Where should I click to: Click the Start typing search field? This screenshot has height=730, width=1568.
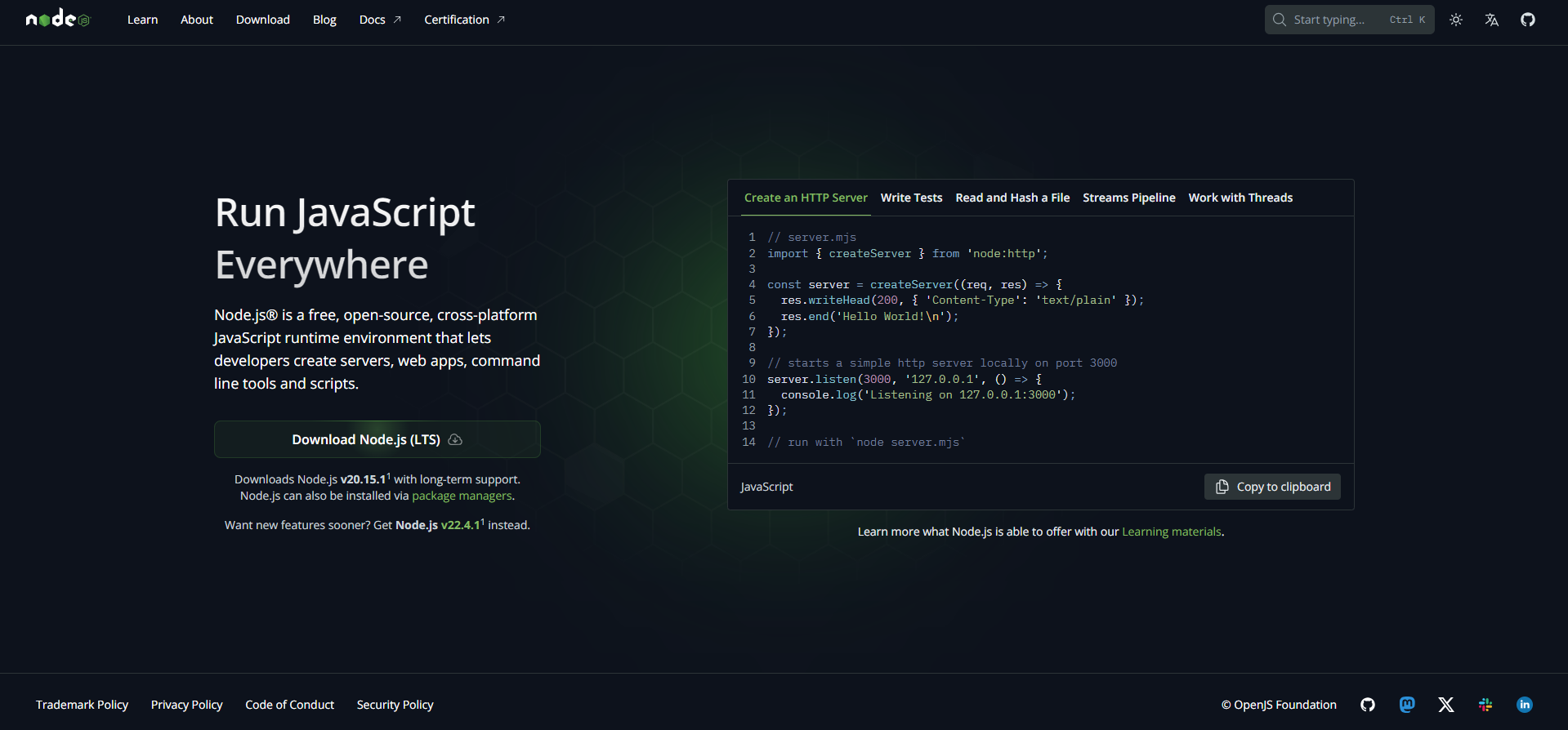click(1350, 20)
